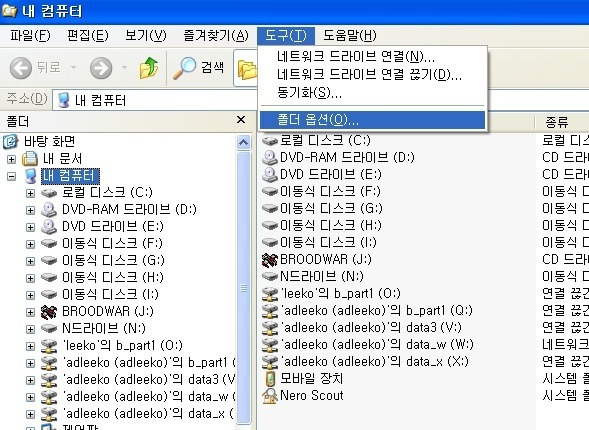Click 이동식 디스크 (I:) icon in file list
This screenshot has height=430, width=589.
click(269, 242)
